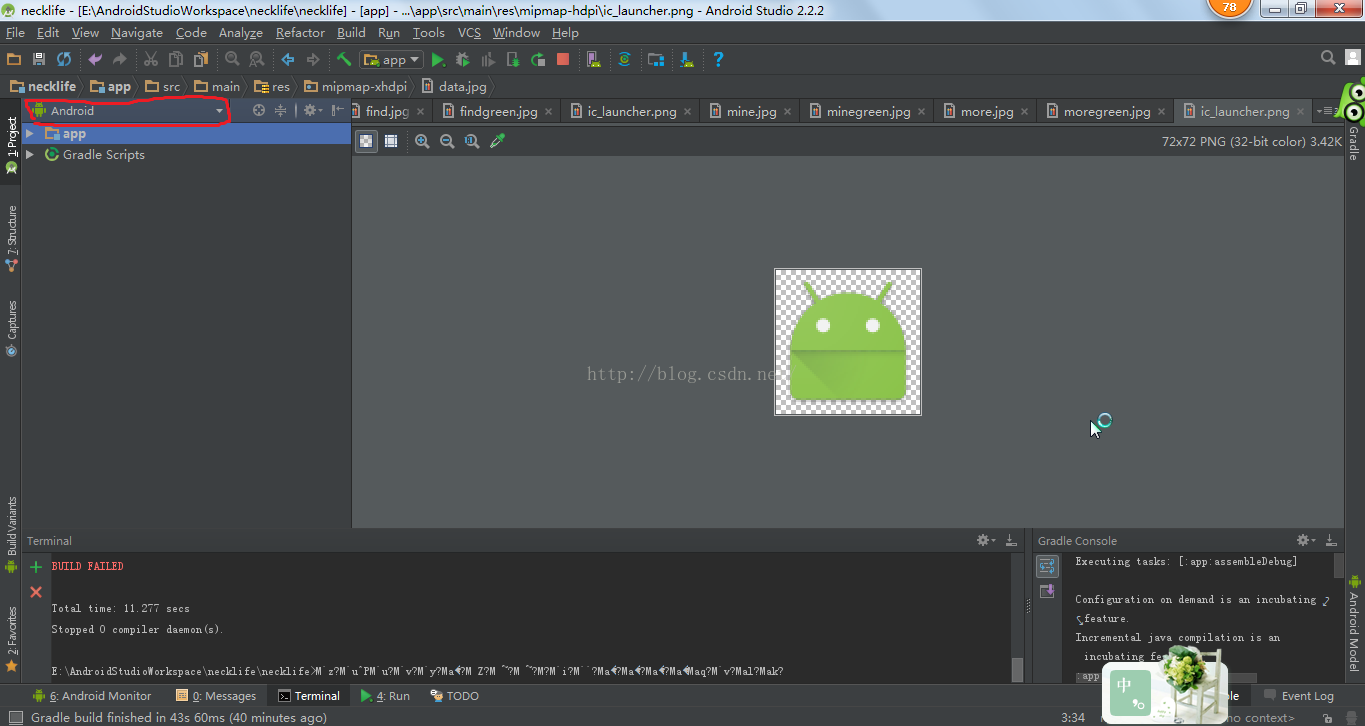Toggle the 1: Project tool window
1365x726 pixels.
pos(12,146)
